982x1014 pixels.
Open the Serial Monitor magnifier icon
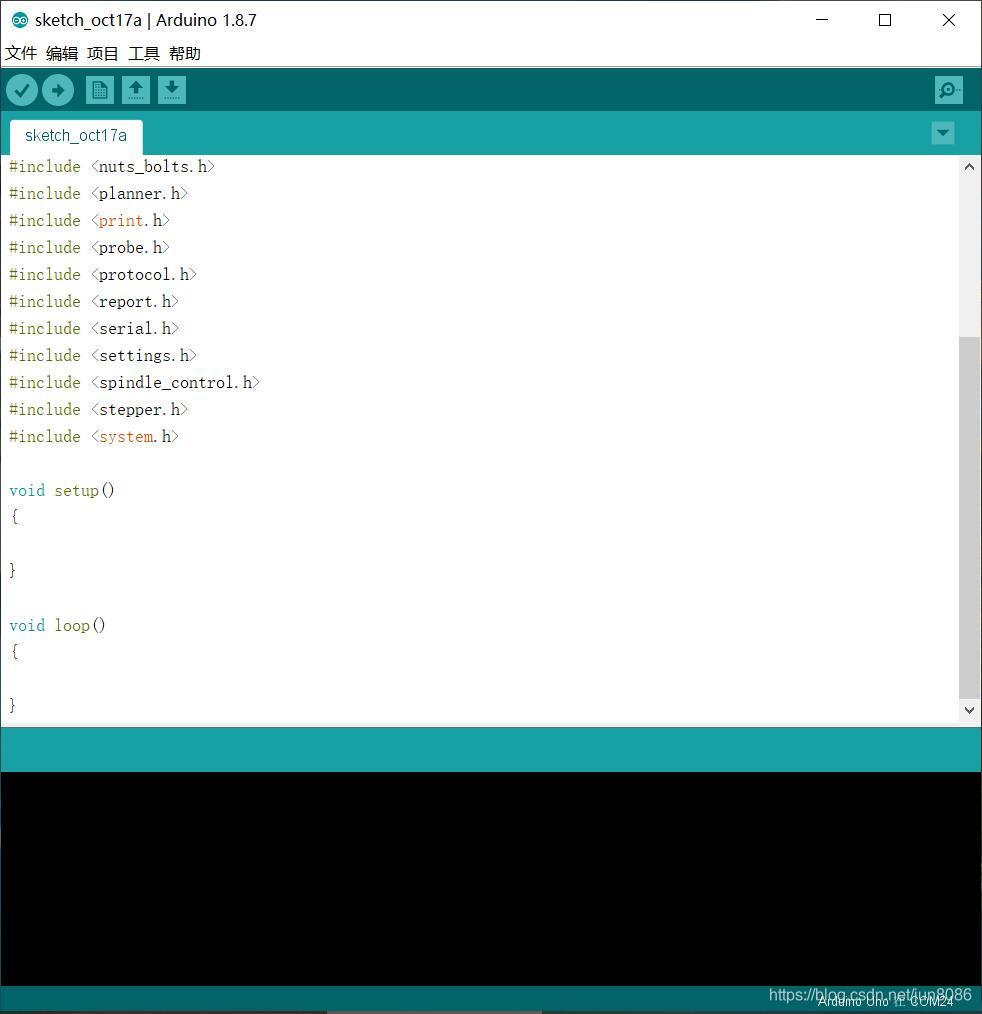(948, 90)
